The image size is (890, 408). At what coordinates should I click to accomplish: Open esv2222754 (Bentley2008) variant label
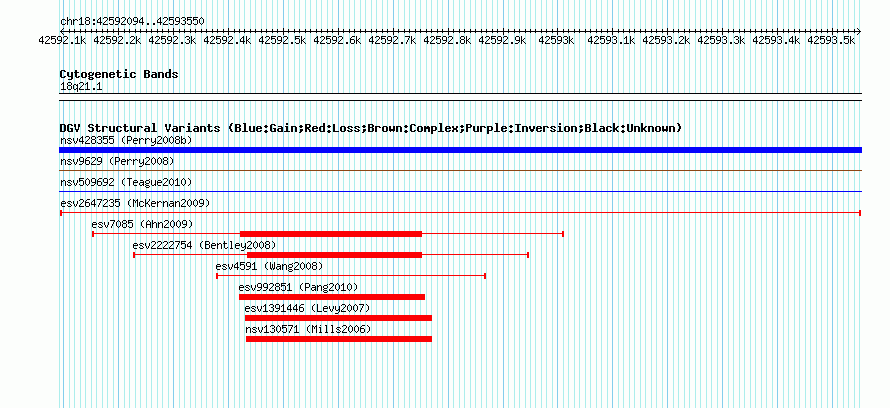click(x=204, y=245)
